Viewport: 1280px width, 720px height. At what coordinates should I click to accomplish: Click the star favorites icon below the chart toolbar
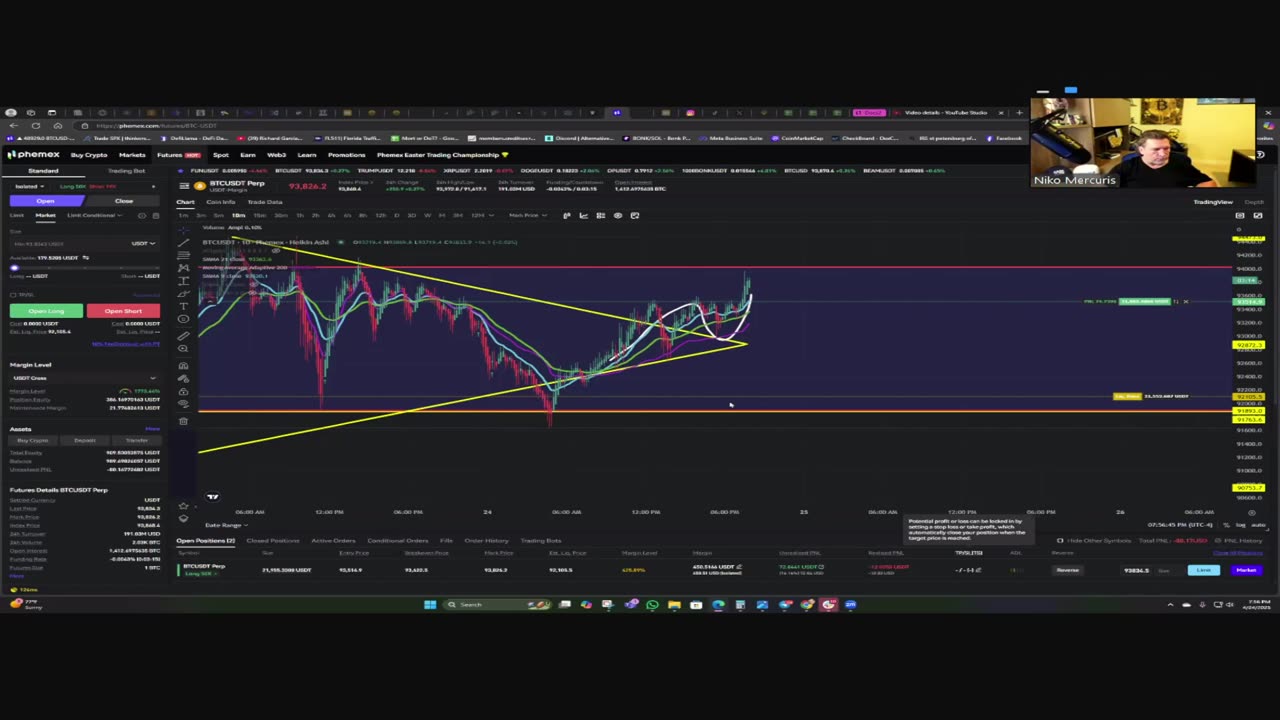pos(183,507)
